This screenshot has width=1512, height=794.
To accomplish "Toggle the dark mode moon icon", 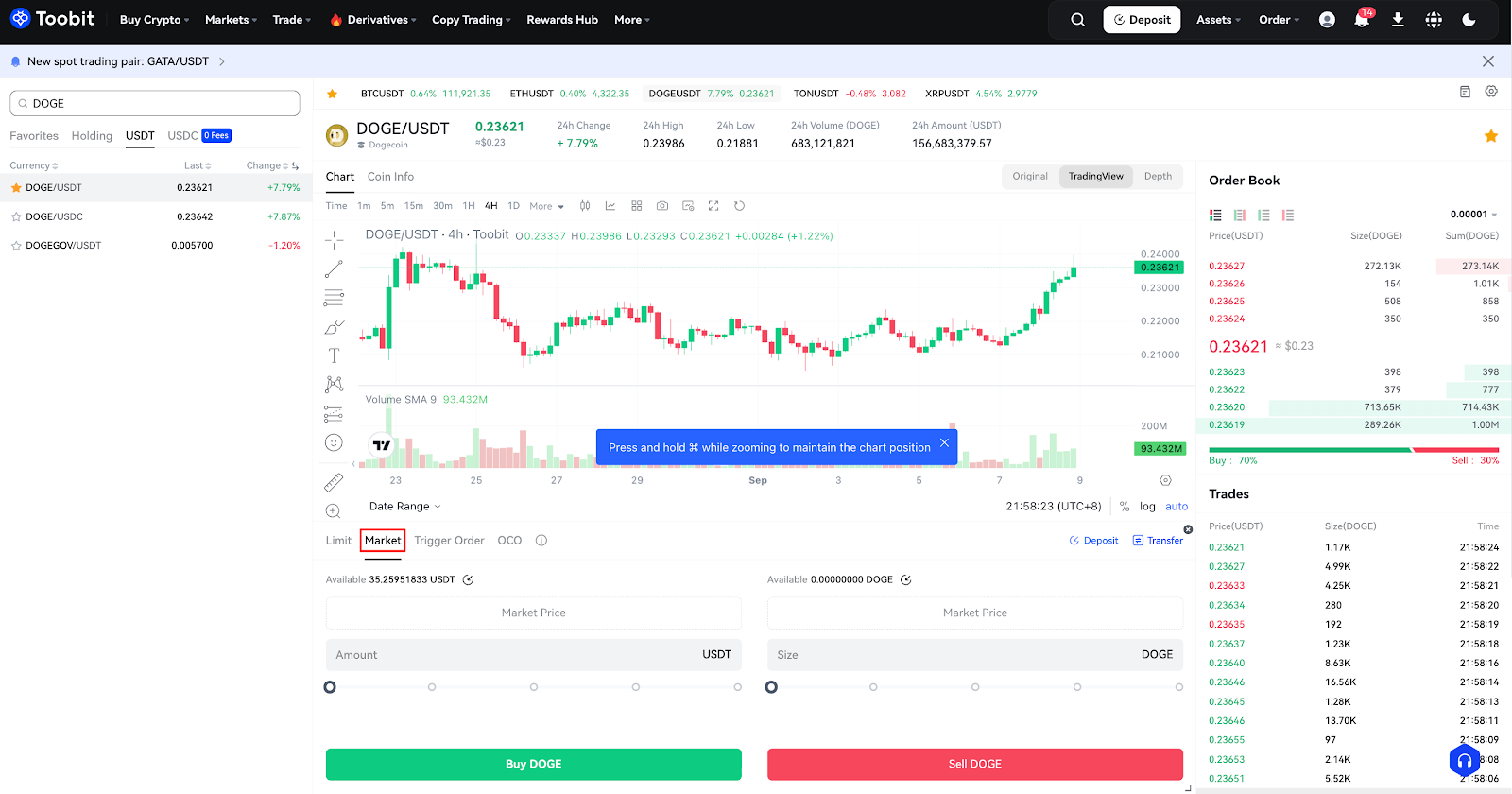I will pyautogui.click(x=1469, y=20).
